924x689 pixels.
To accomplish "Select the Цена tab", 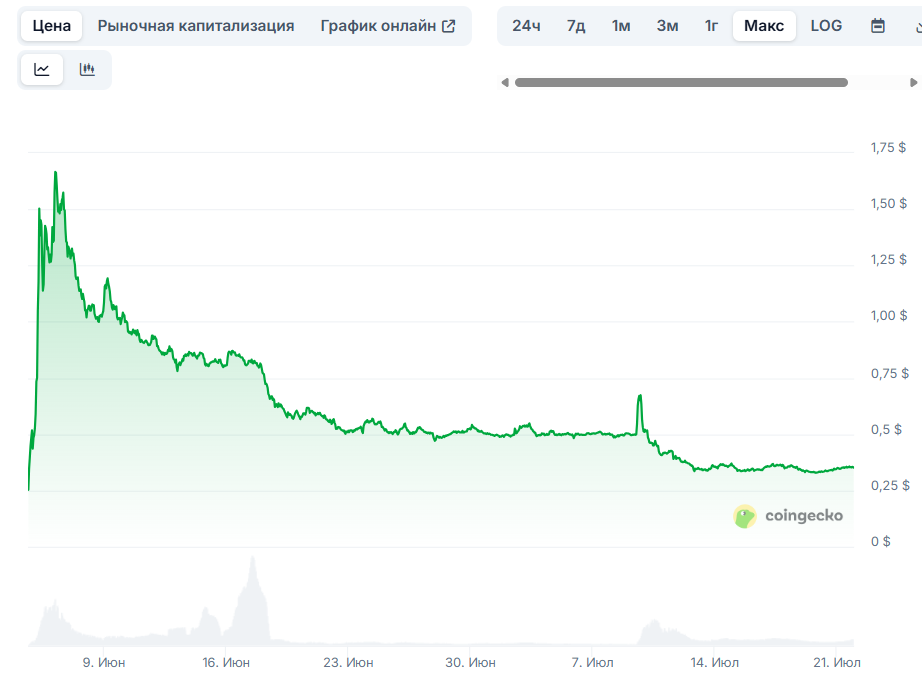I will pos(51,26).
